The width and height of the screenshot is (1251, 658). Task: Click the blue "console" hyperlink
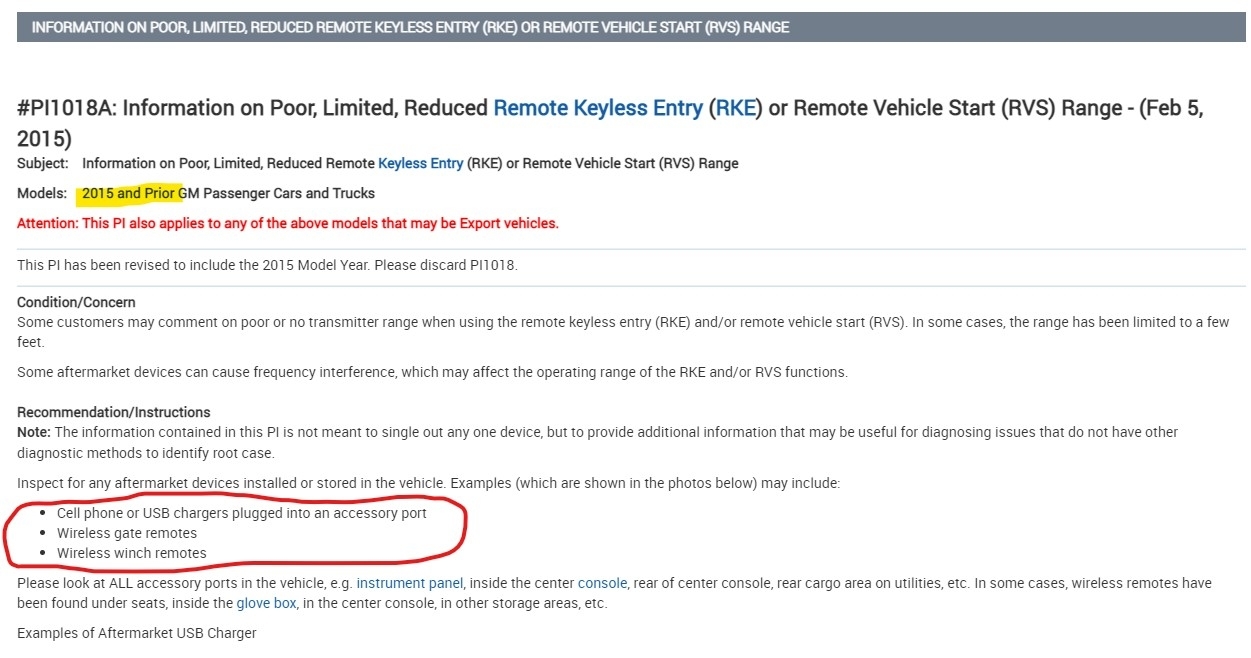coord(602,583)
